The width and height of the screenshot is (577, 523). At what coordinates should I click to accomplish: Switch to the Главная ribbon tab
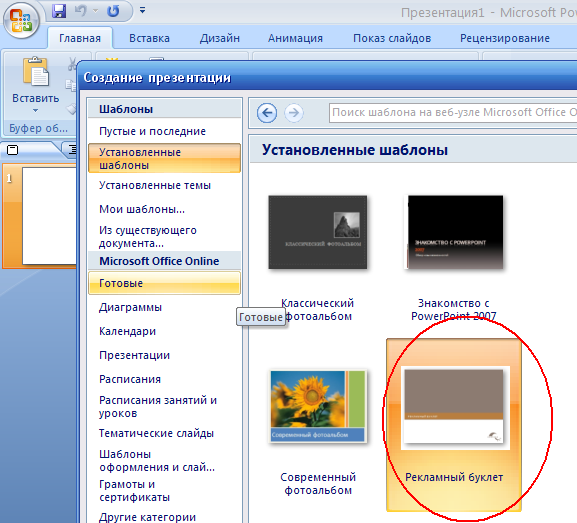(80, 38)
